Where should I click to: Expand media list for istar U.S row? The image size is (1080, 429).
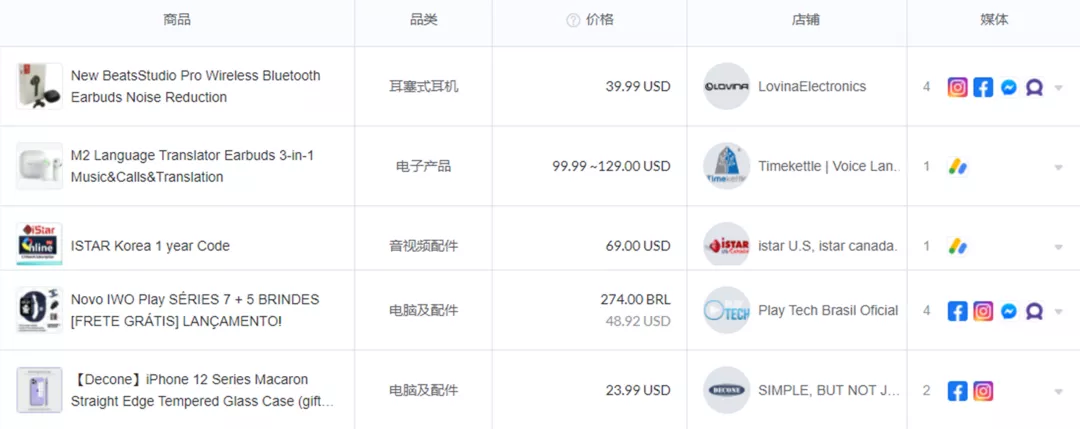pyautogui.click(x=1059, y=247)
